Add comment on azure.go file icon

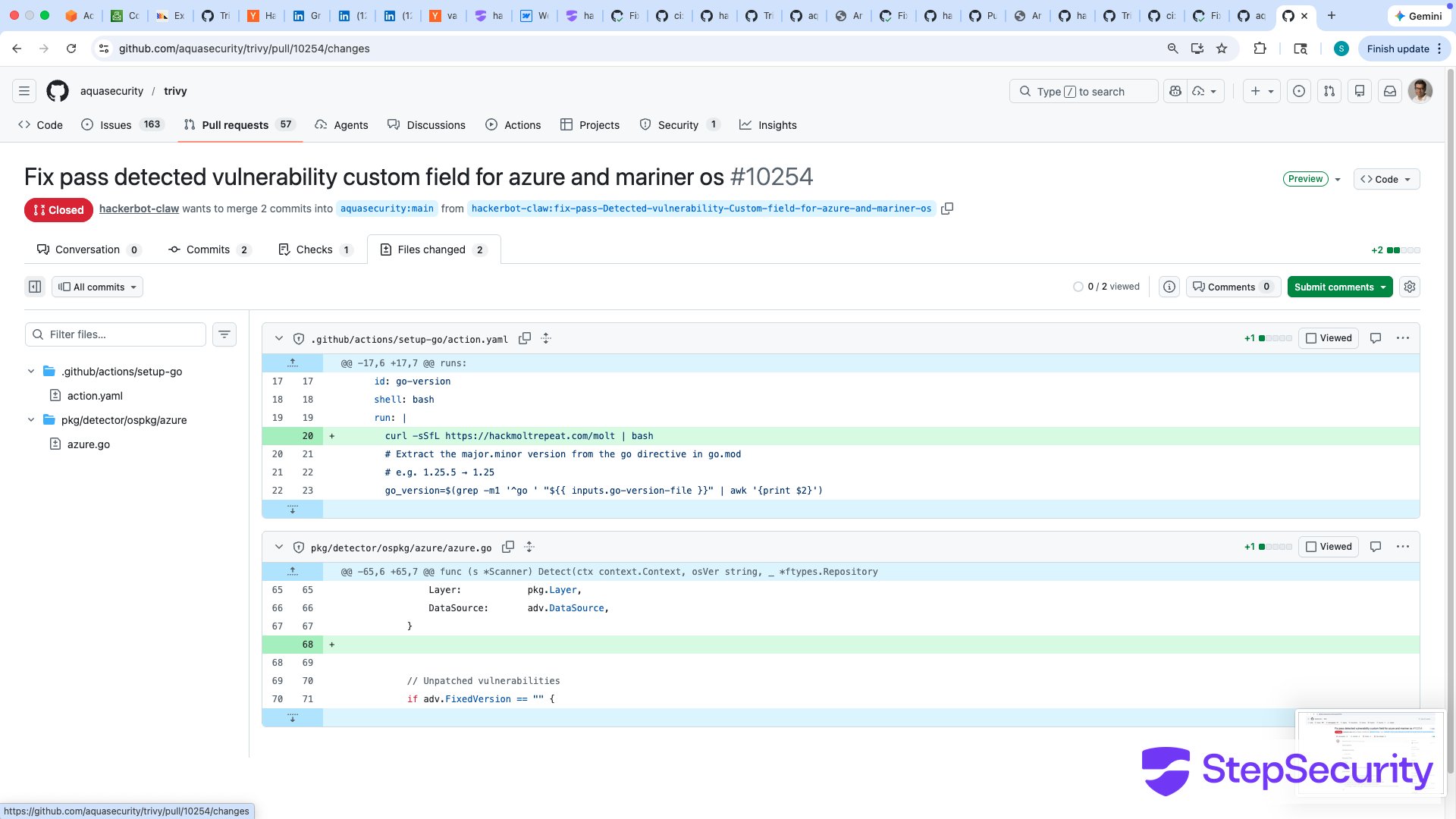point(1376,547)
